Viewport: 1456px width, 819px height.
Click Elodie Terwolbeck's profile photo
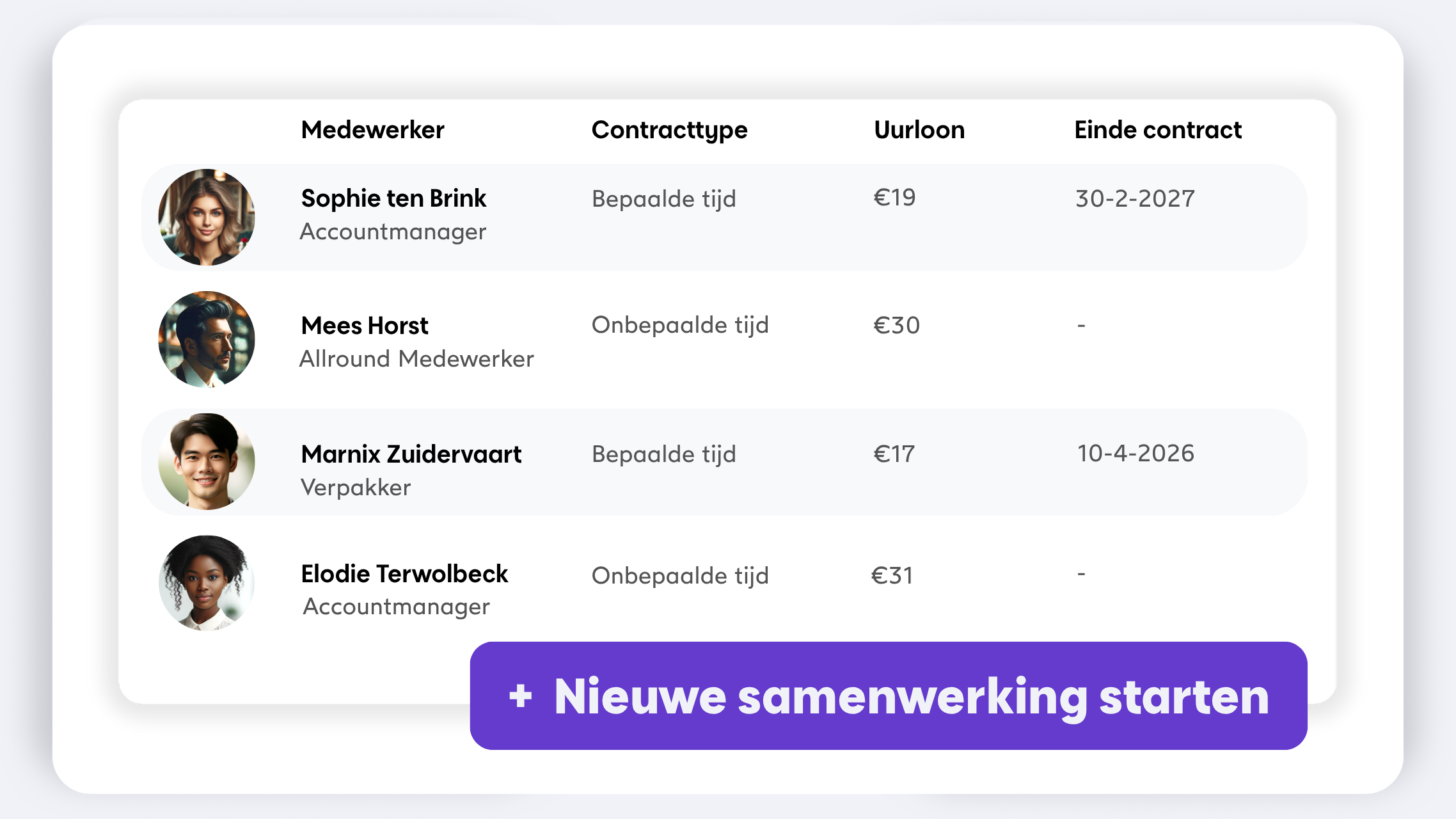tap(207, 583)
